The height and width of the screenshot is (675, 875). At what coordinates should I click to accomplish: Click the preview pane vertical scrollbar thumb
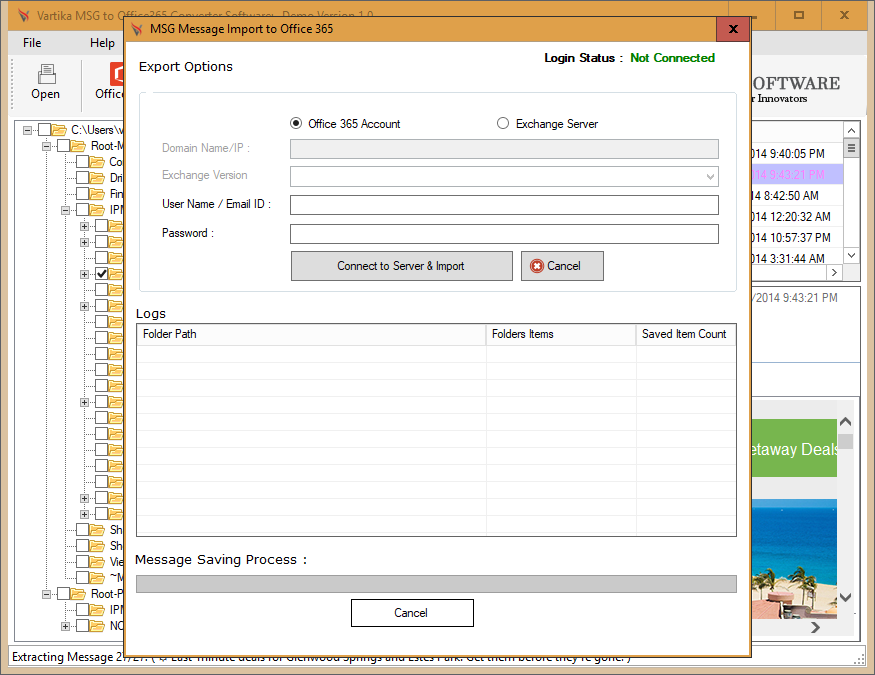(846, 441)
